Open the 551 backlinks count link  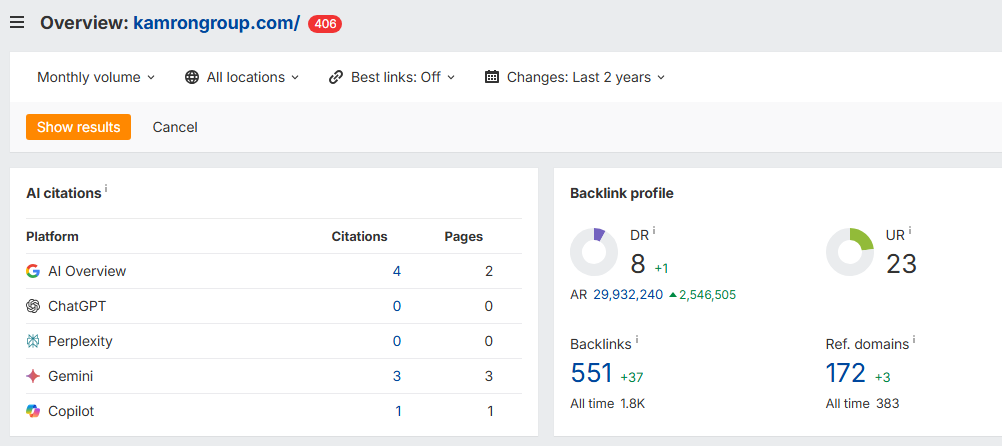tap(591, 373)
